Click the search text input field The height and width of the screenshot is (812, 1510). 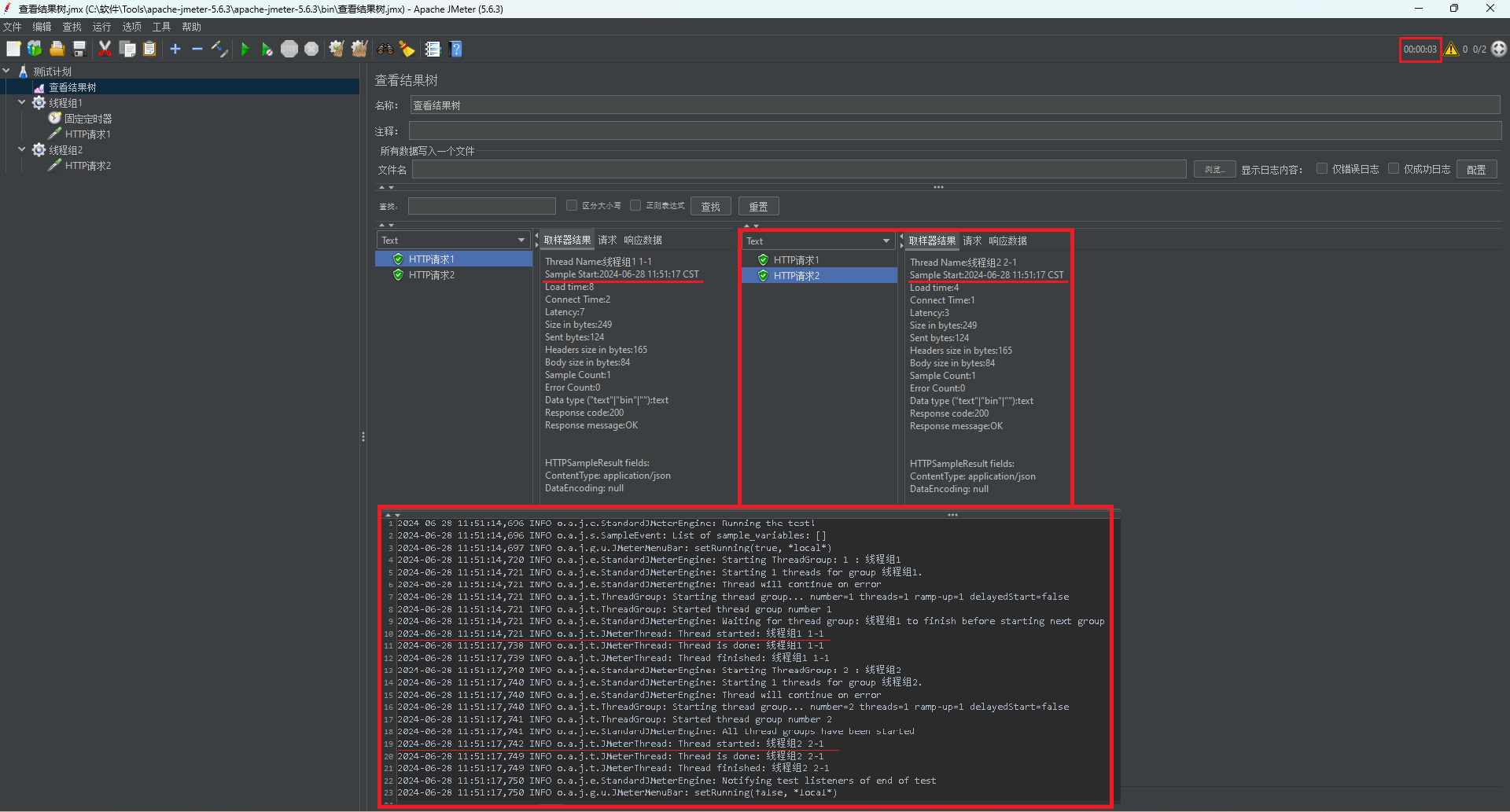482,207
